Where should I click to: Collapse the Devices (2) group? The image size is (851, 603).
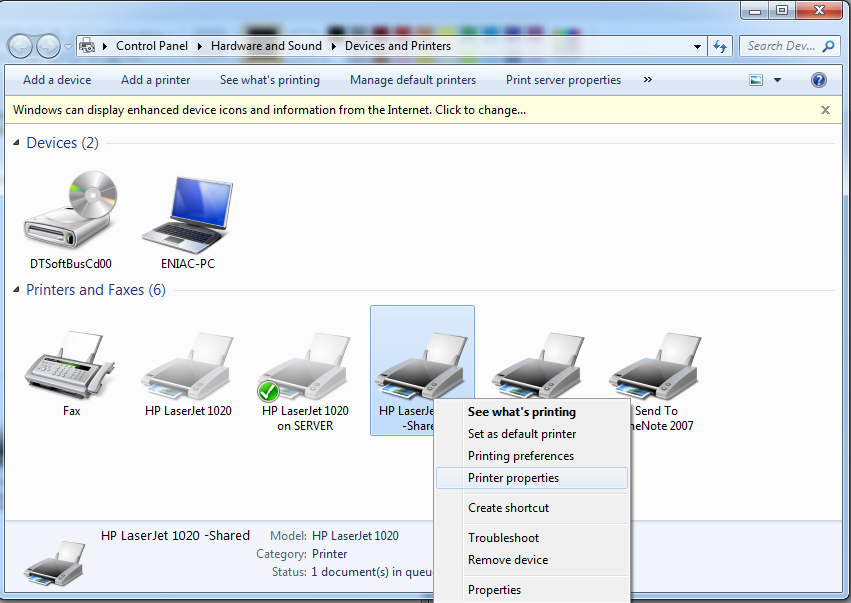[x=16, y=143]
